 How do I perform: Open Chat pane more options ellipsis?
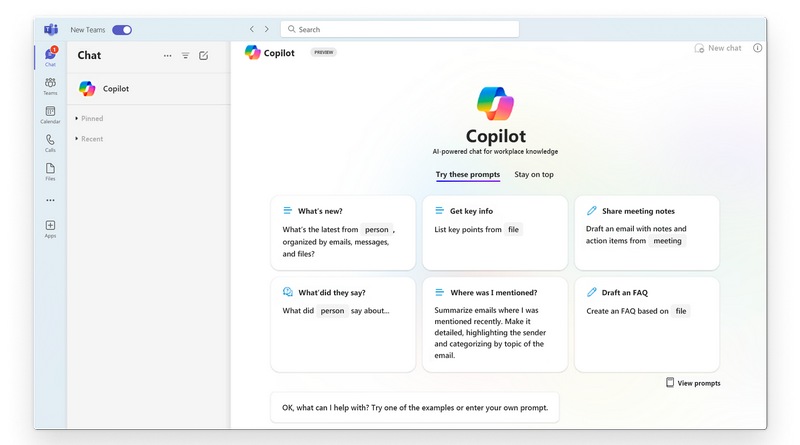tap(167, 56)
